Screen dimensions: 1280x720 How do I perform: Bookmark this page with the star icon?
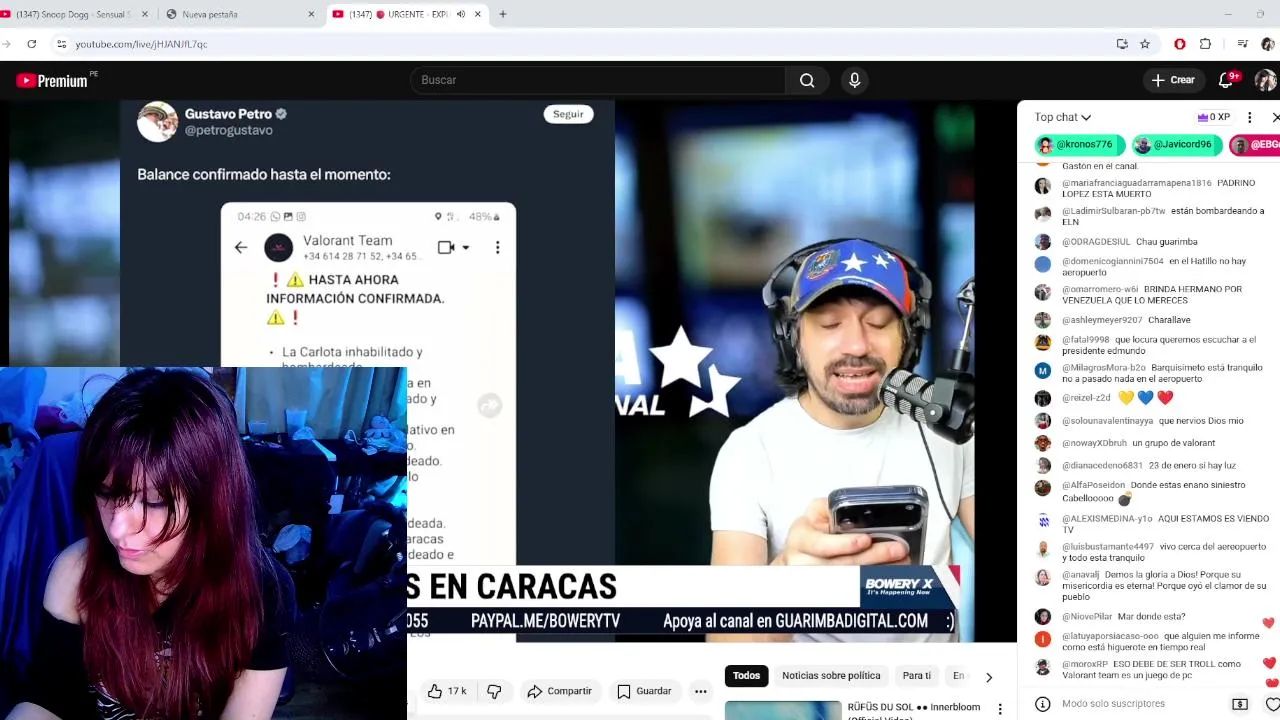(x=1145, y=44)
